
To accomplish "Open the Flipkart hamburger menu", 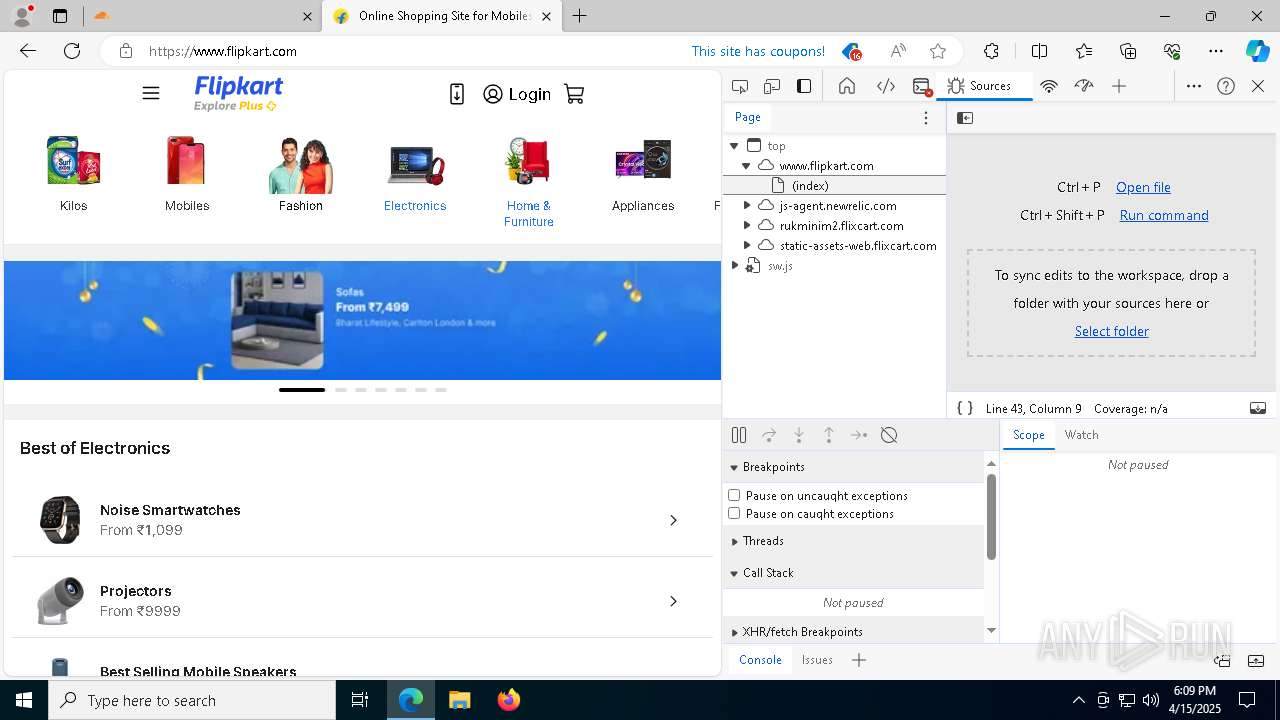I will click(x=151, y=94).
